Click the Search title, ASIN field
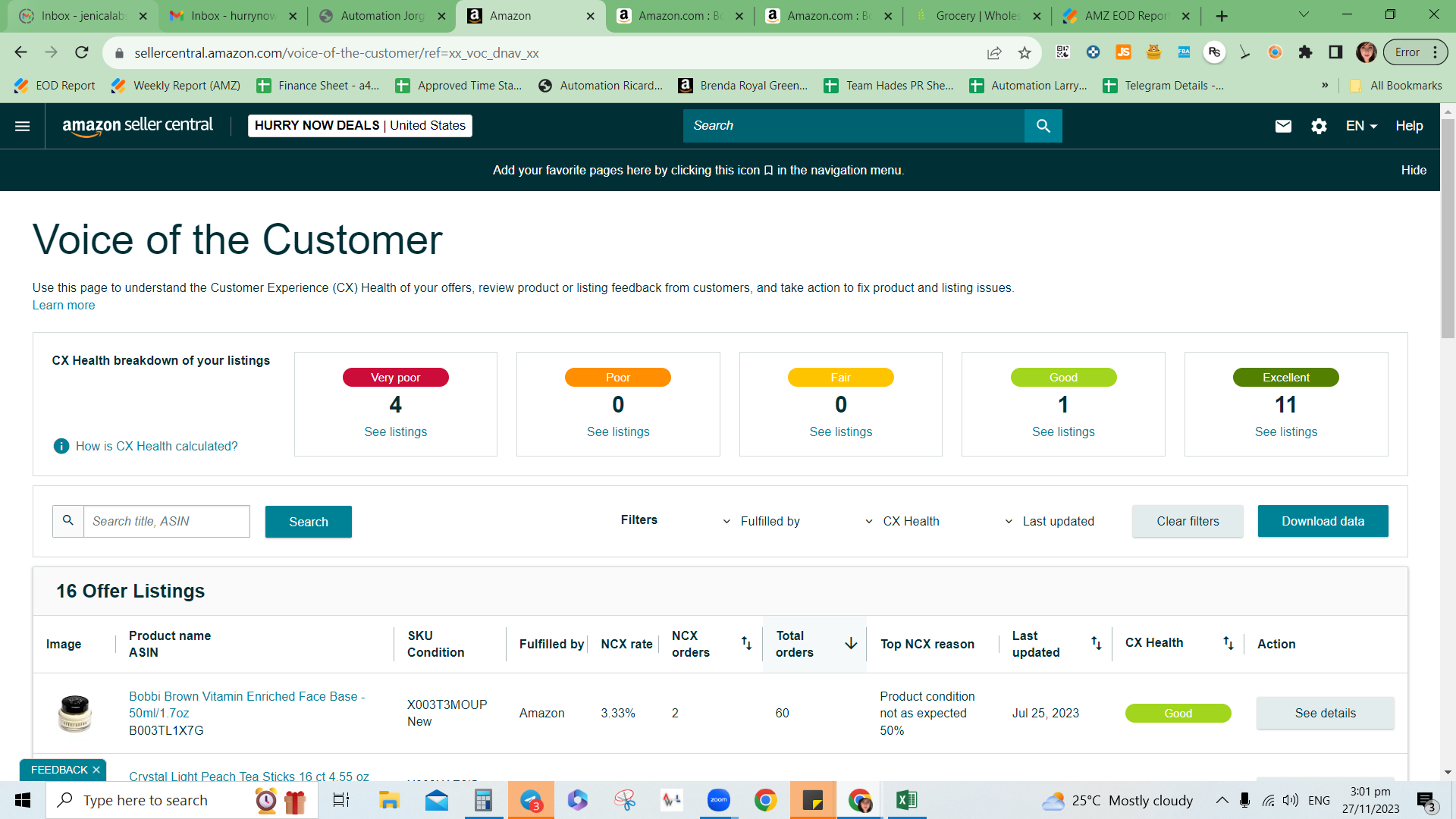The height and width of the screenshot is (819, 1456). pyautogui.click(x=166, y=522)
